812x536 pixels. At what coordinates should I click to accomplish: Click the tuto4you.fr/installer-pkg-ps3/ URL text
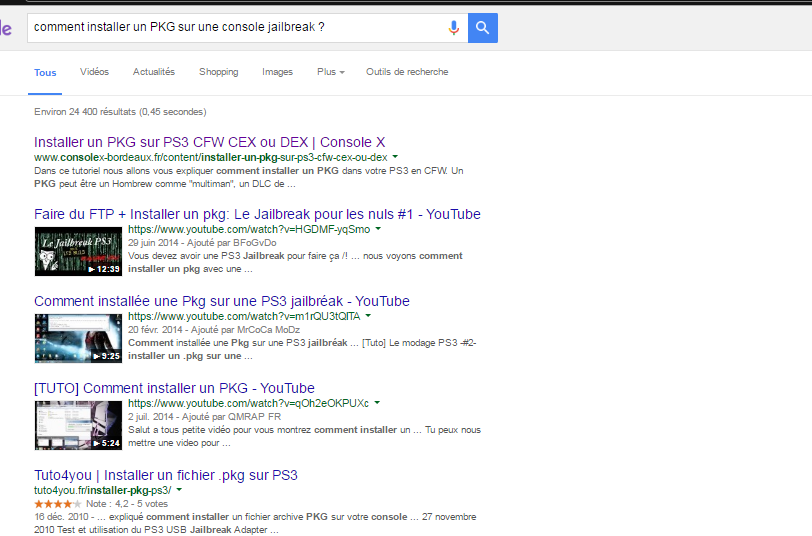tap(103, 490)
